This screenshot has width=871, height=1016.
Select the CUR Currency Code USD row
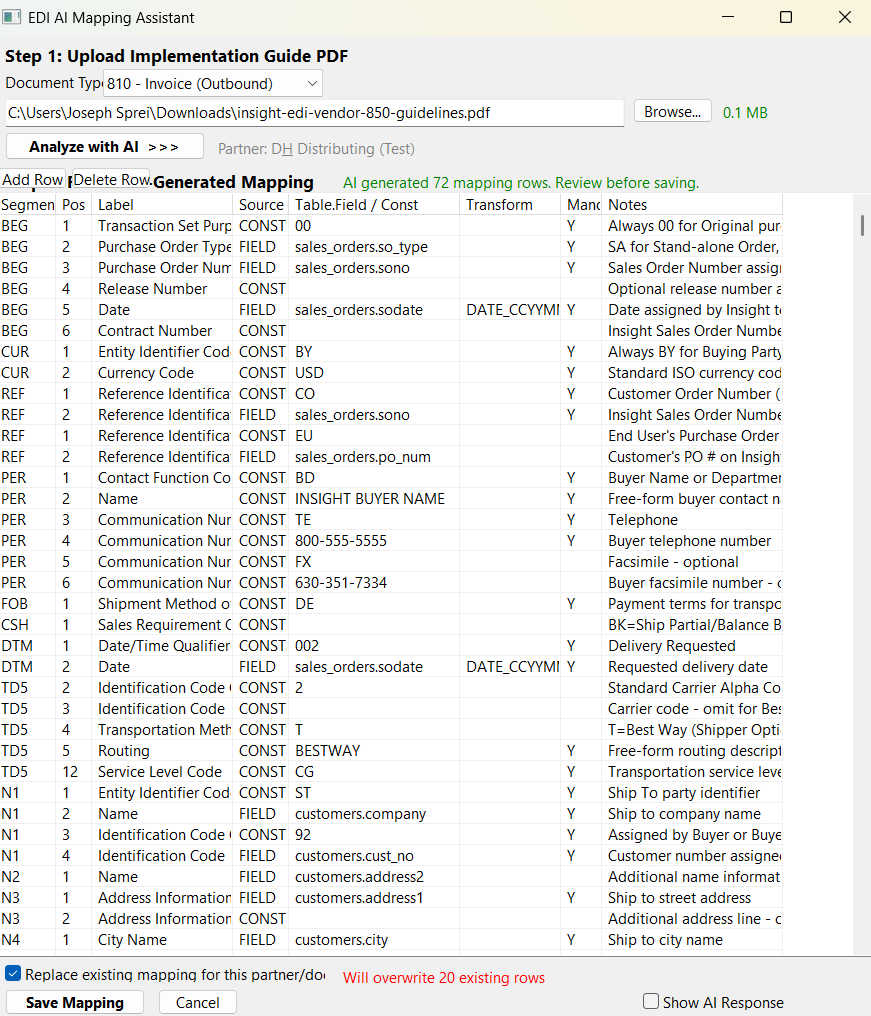pos(300,372)
